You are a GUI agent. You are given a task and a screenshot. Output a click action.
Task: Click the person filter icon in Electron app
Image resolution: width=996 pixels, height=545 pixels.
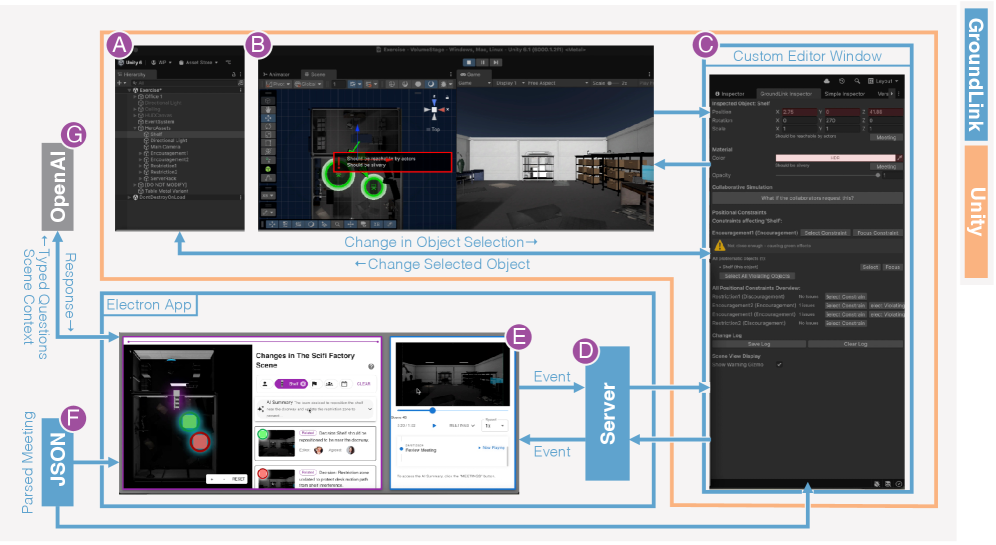(265, 384)
